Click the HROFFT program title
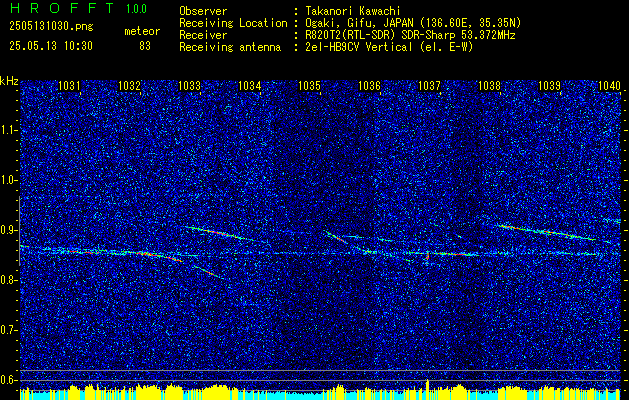Screen dimensions: 629x400 (x=62, y=8)
